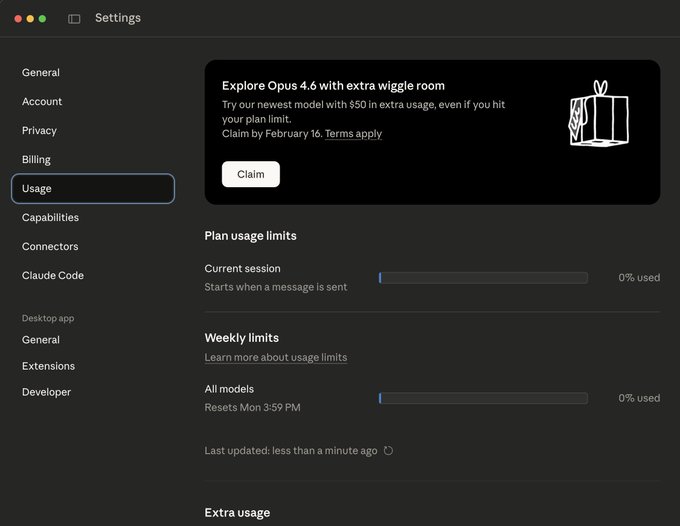Claim the $50 extra usage offer
The height and width of the screenshot is (526, 680).
coord(250,174)
